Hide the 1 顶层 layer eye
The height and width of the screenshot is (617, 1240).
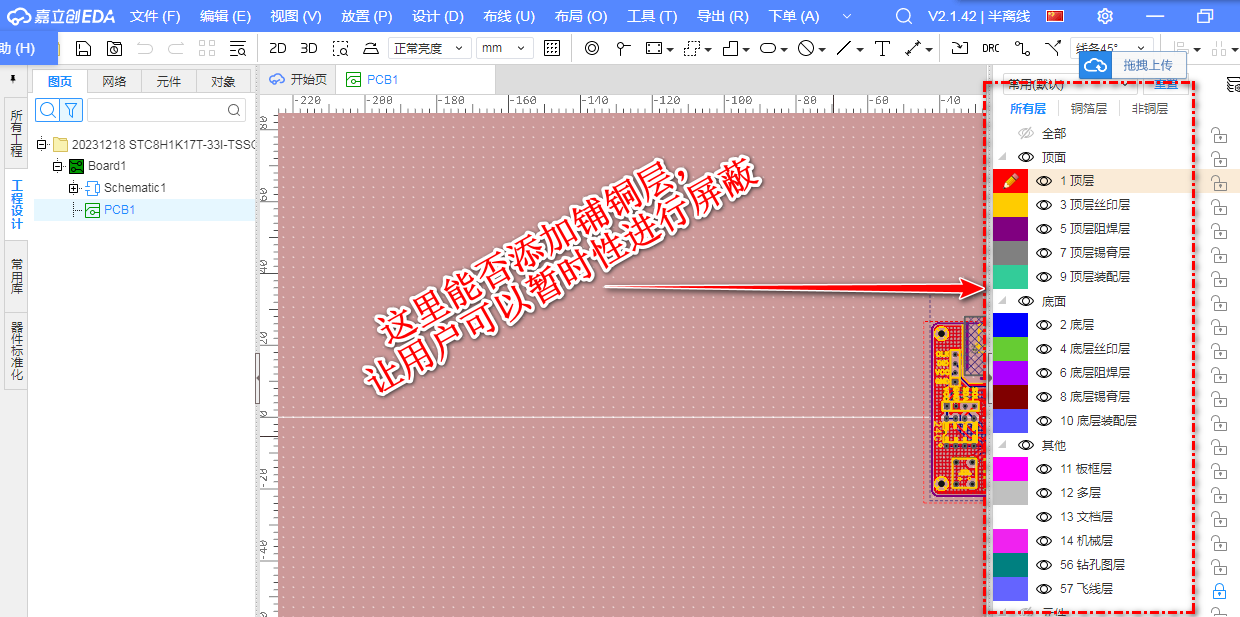coord(1044,181)
